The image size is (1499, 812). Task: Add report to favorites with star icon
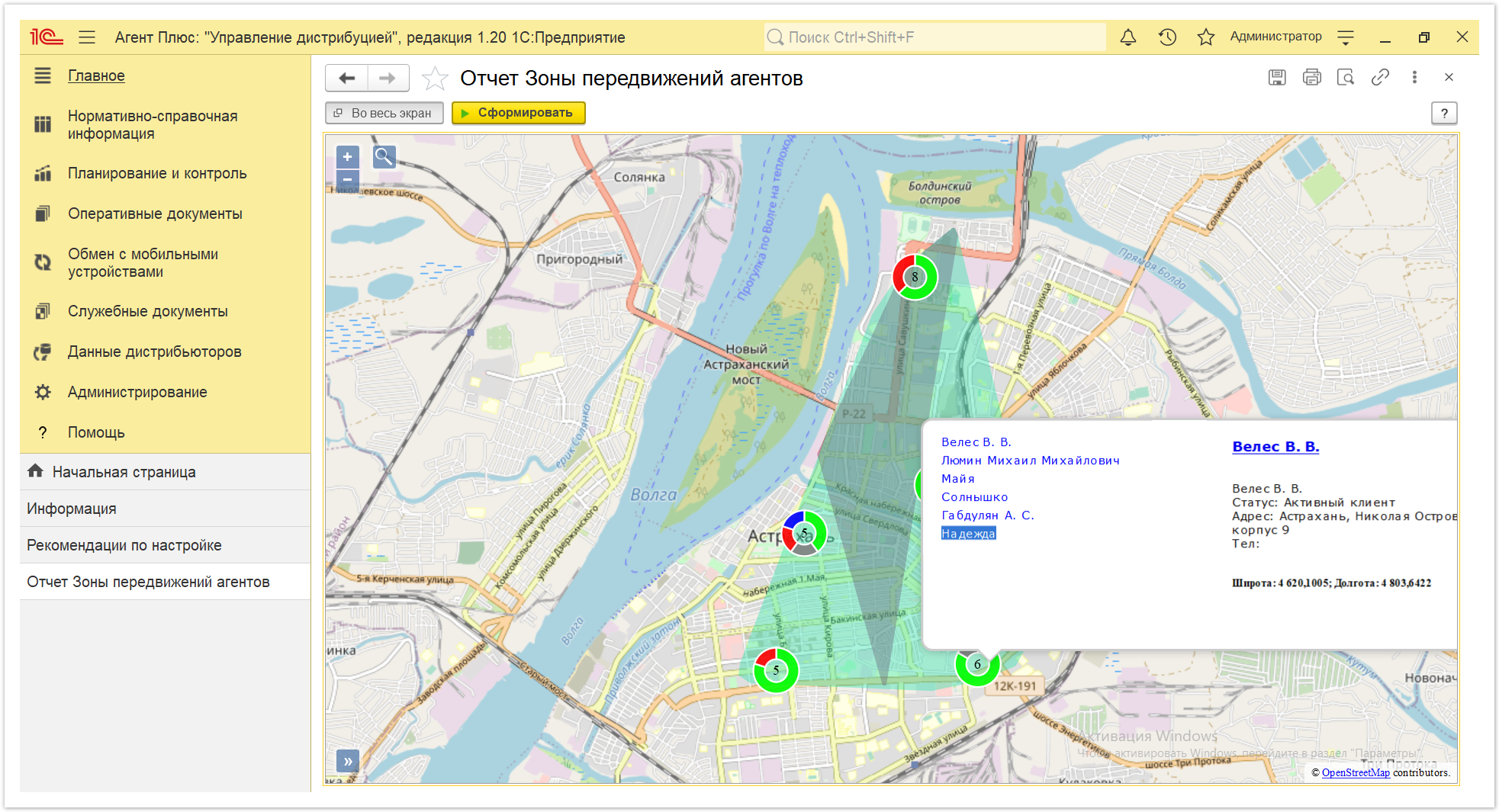[x=435, y=78]
